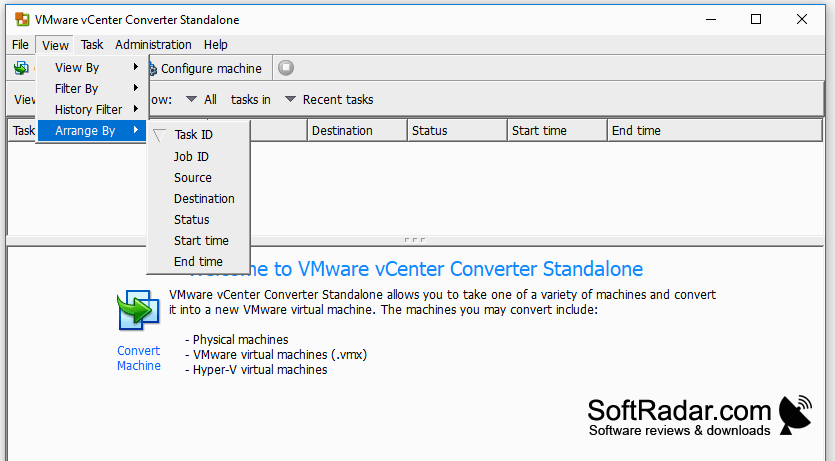
Task: Click the Configure machine toolbar button
Action: [206, 69]
